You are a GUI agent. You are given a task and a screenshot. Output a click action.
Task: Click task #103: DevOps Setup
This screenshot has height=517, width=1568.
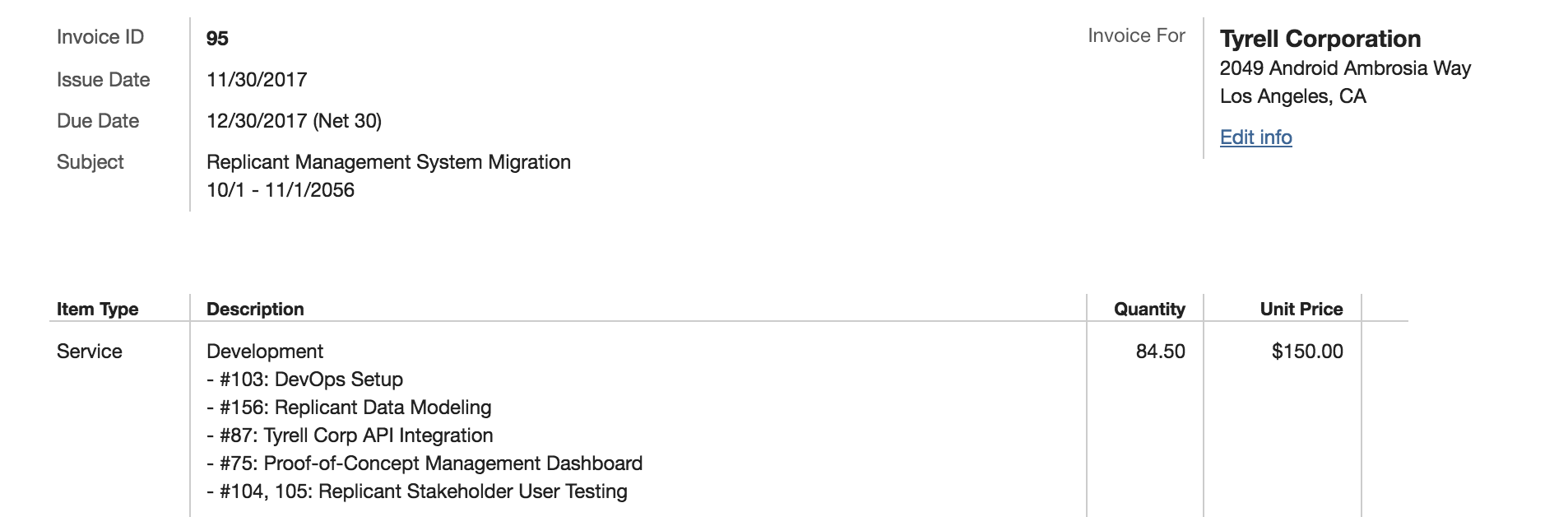click(304, 380)
